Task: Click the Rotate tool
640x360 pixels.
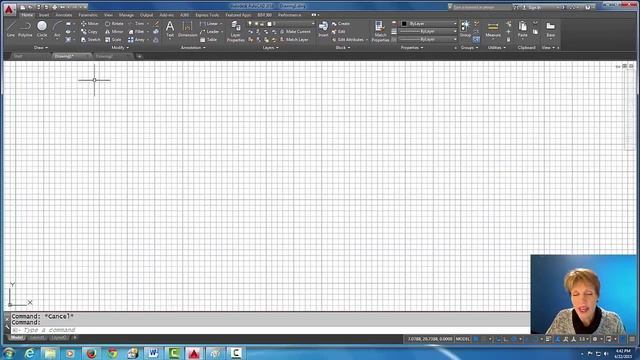Action: tap(114, 24)
